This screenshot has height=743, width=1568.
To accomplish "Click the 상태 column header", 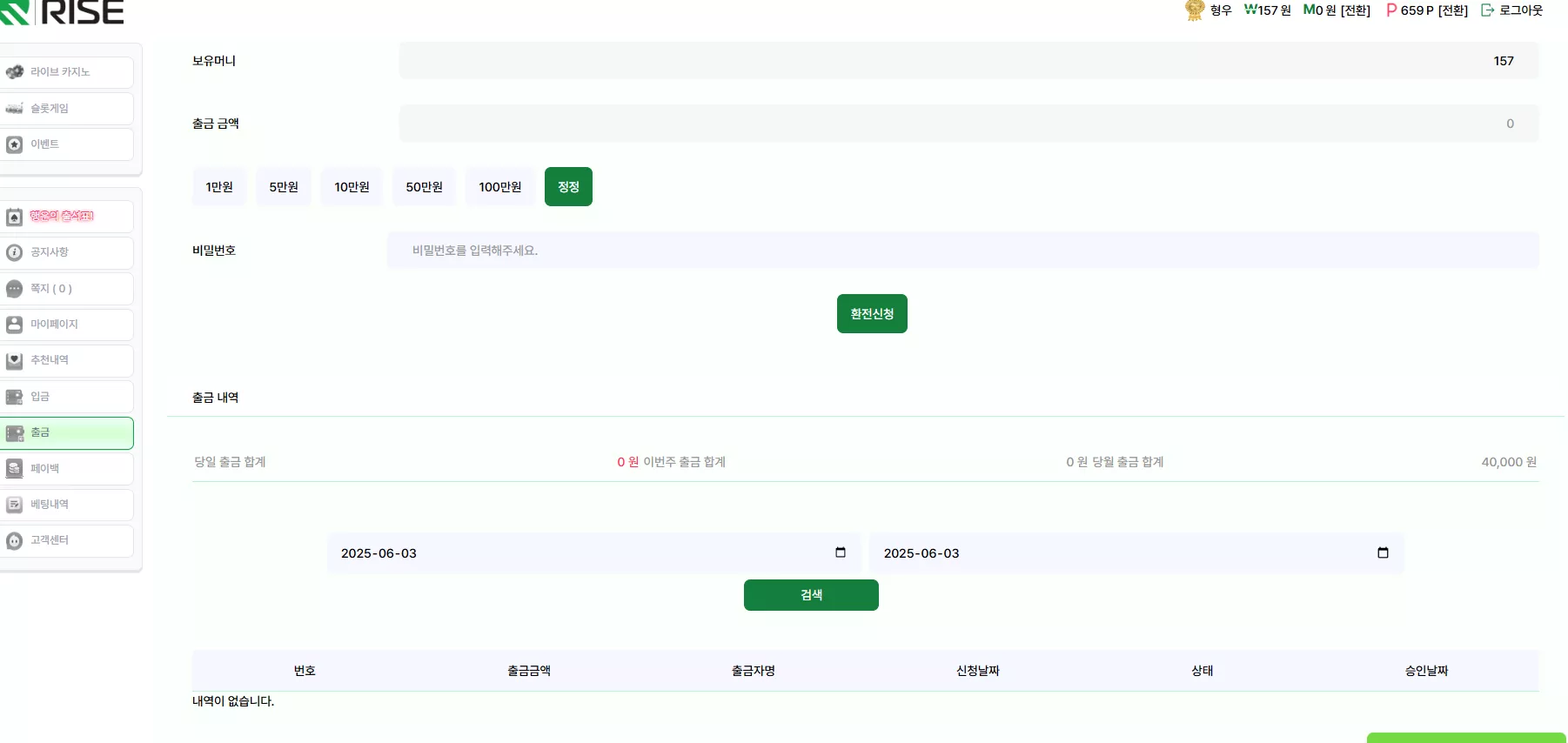I will pos(1203,671).
